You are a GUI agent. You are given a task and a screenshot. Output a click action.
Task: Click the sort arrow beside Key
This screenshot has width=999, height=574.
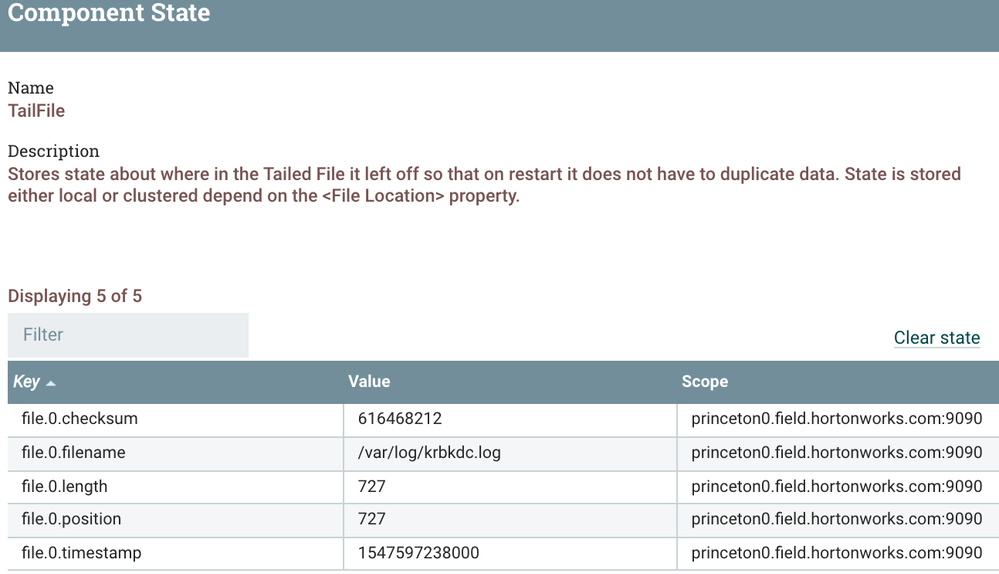coord(51,383)
